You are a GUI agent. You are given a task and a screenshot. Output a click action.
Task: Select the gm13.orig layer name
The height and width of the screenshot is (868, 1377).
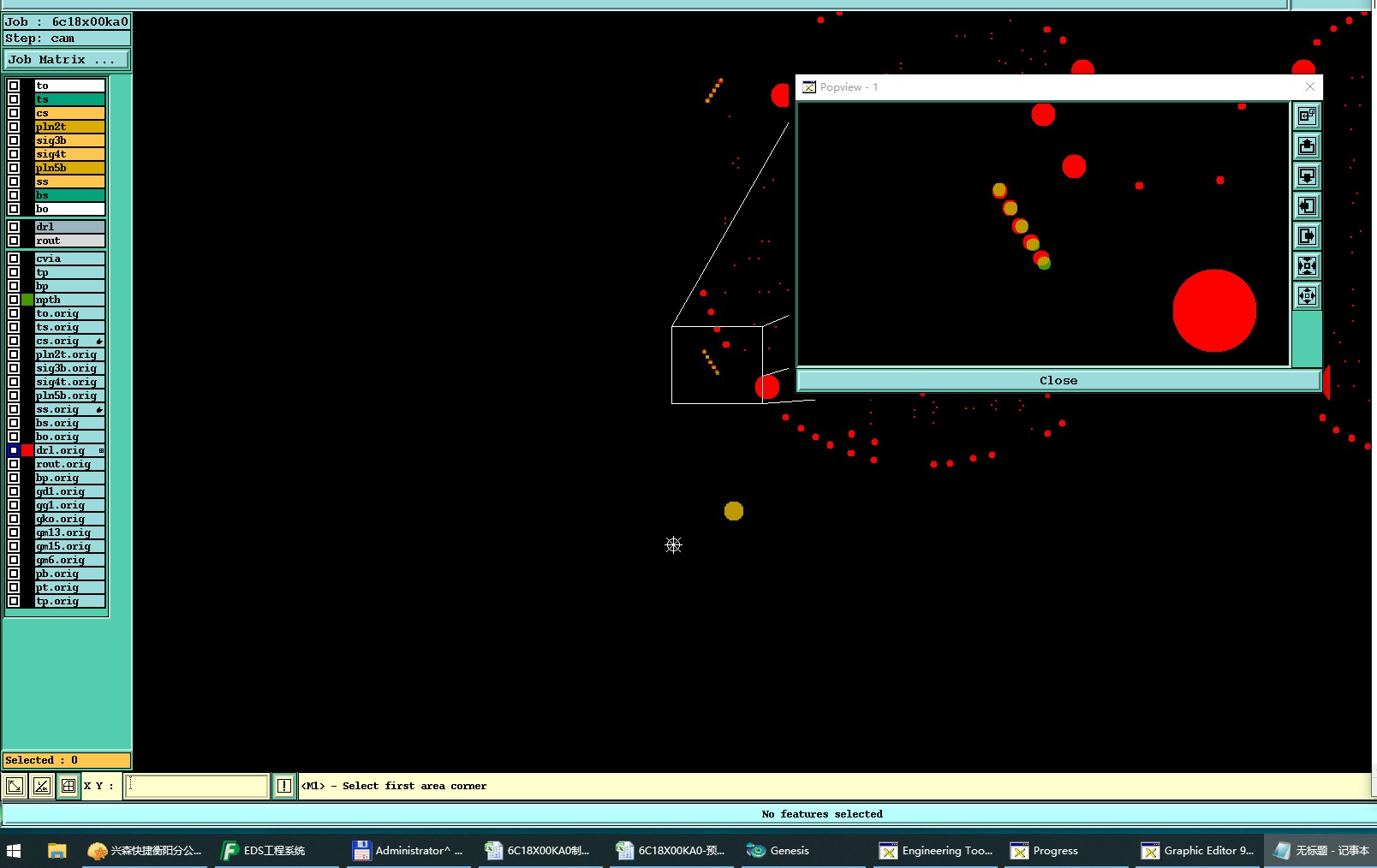point(69,532)
